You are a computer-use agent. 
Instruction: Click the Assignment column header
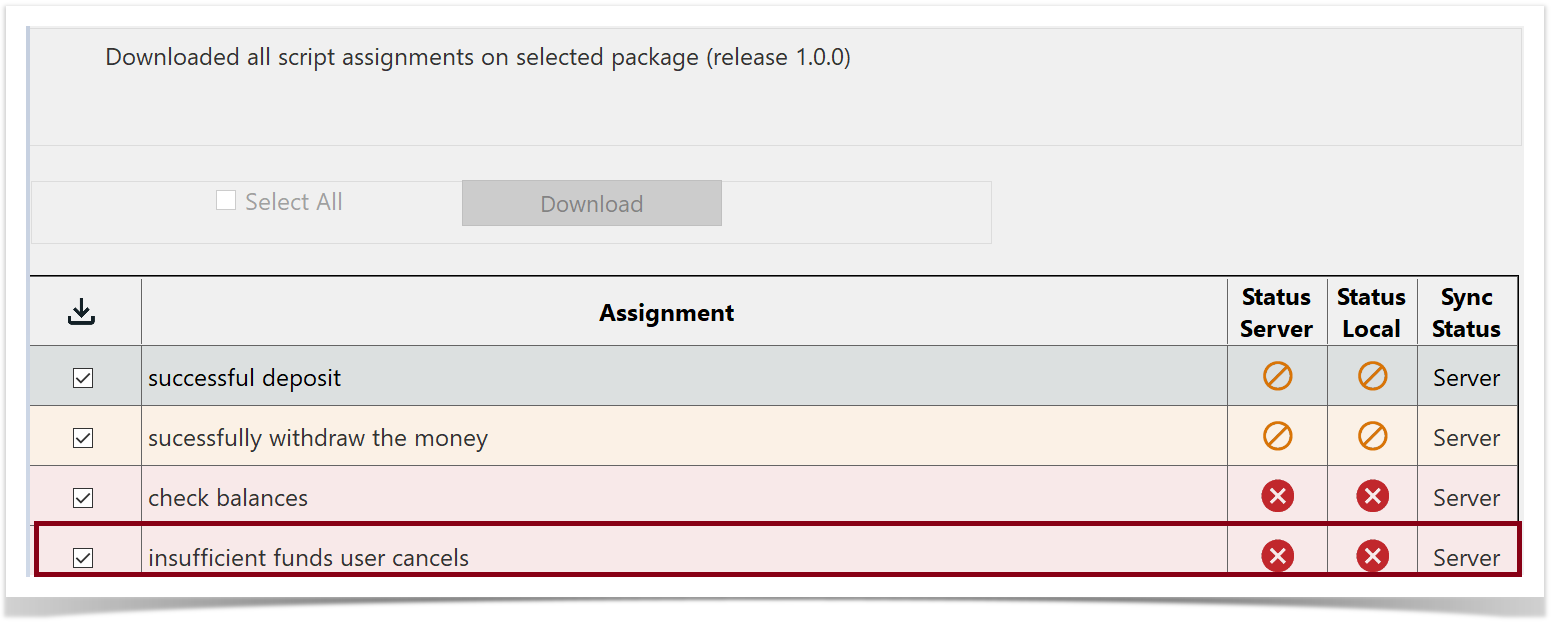667,313
